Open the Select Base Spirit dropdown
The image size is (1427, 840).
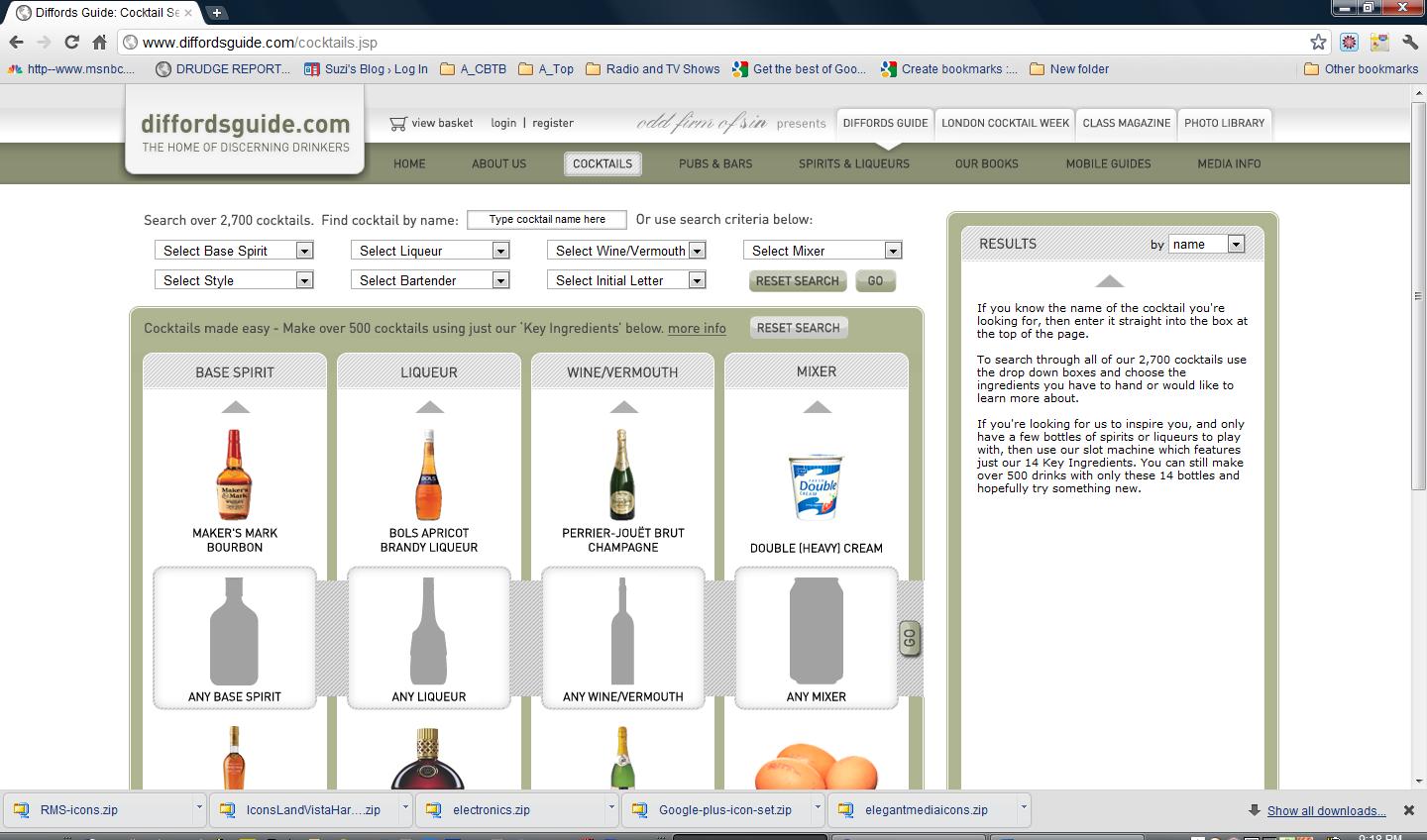click(234, 251)
